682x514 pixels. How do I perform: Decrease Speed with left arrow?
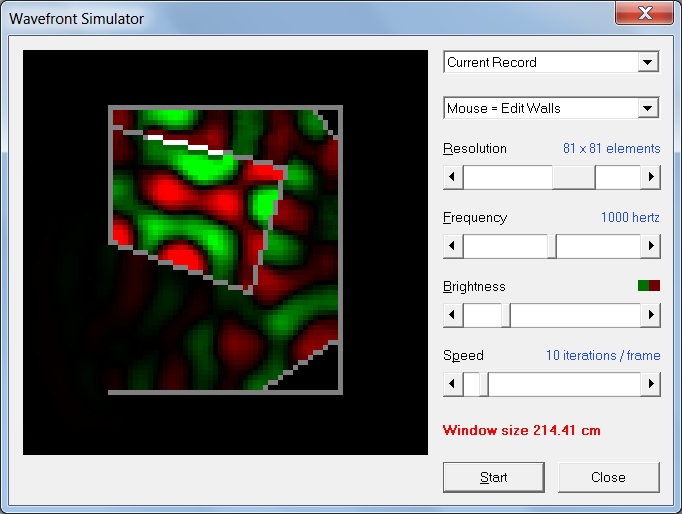pyautogui.click(x=453, y=384)
